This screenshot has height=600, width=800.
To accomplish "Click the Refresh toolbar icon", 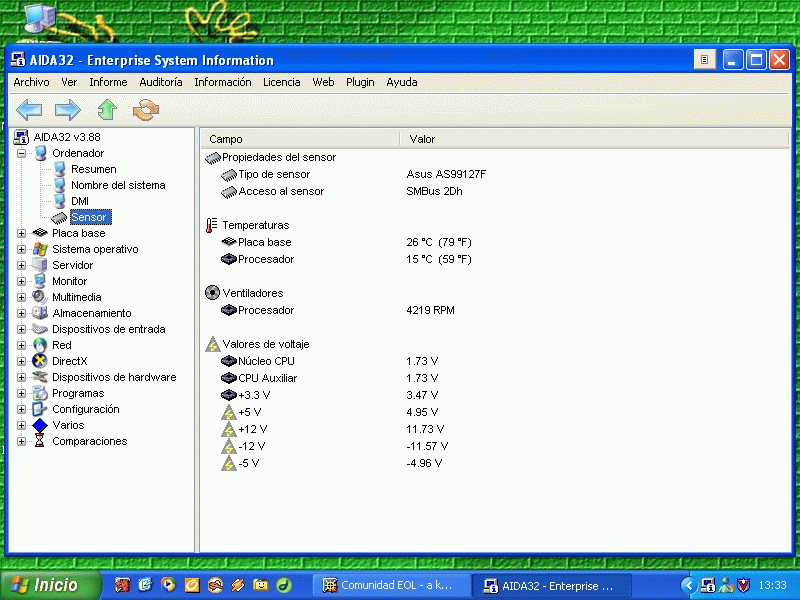I will pos(146,110).
